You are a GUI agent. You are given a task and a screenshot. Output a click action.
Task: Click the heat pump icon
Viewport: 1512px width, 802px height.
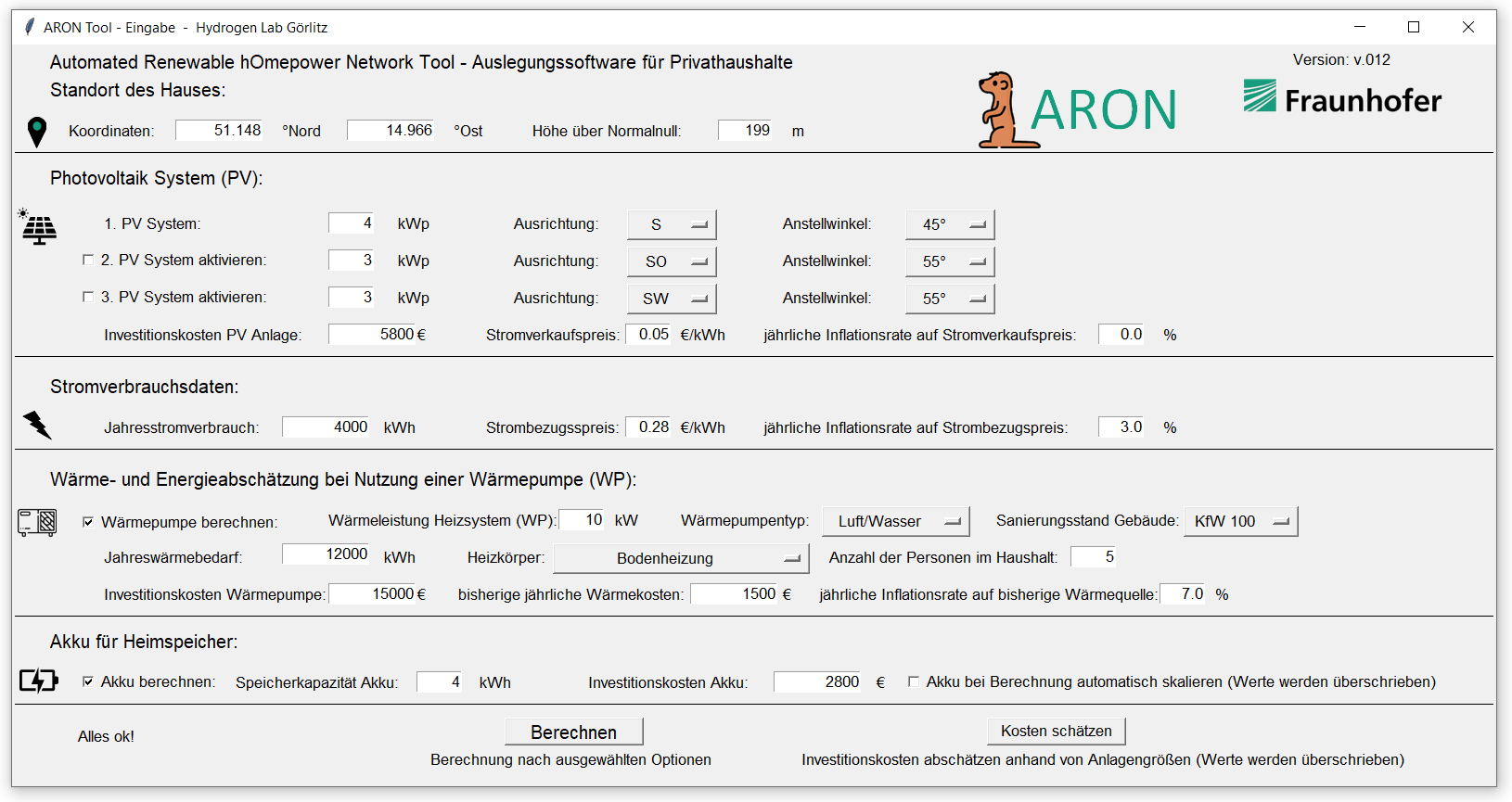click(38, 522)
